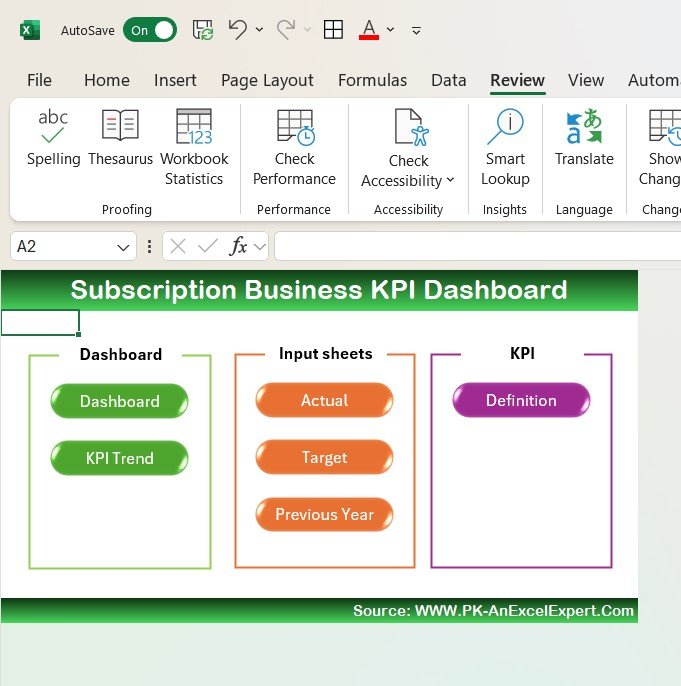Image resolution: width=681 pixels, height=686 pixels.
Task: Click the purple Definition button
Action: 521,400
